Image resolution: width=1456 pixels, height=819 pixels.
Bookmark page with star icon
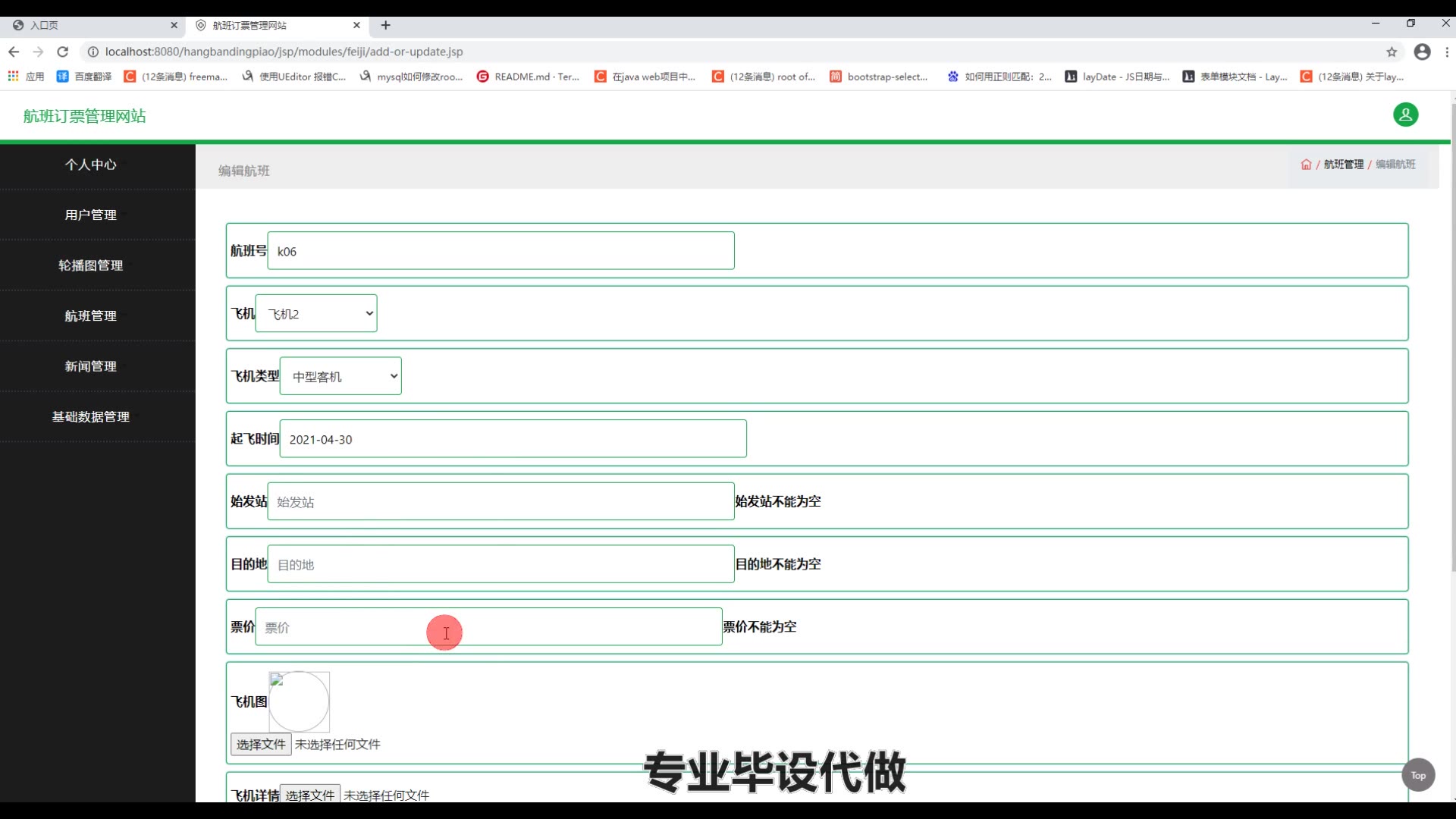click(x=1392, y=52)
